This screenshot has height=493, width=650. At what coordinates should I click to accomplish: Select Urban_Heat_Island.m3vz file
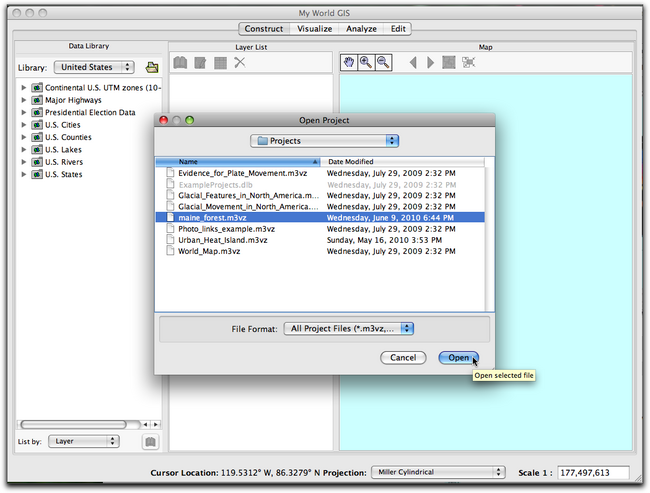click(223, 240)
